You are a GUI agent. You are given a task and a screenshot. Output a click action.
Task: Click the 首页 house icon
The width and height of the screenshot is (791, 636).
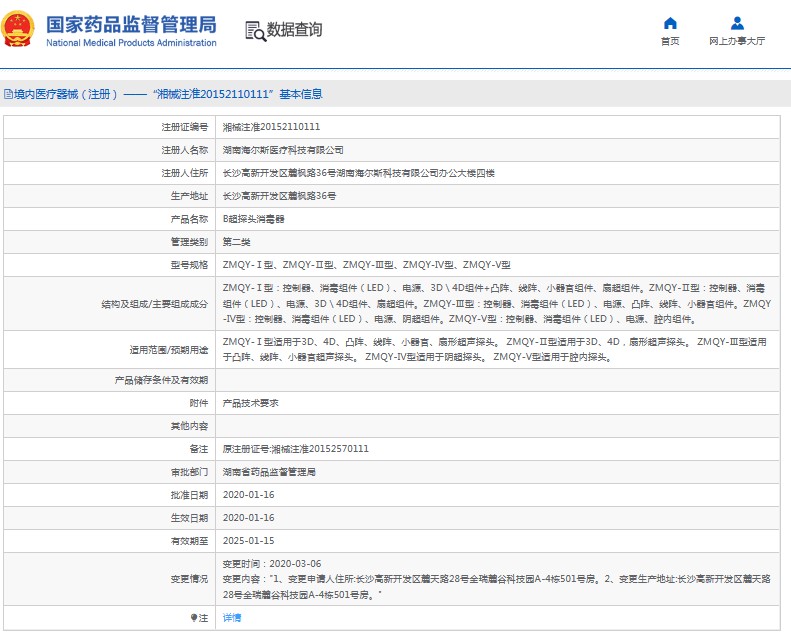[x=670, y=23]
